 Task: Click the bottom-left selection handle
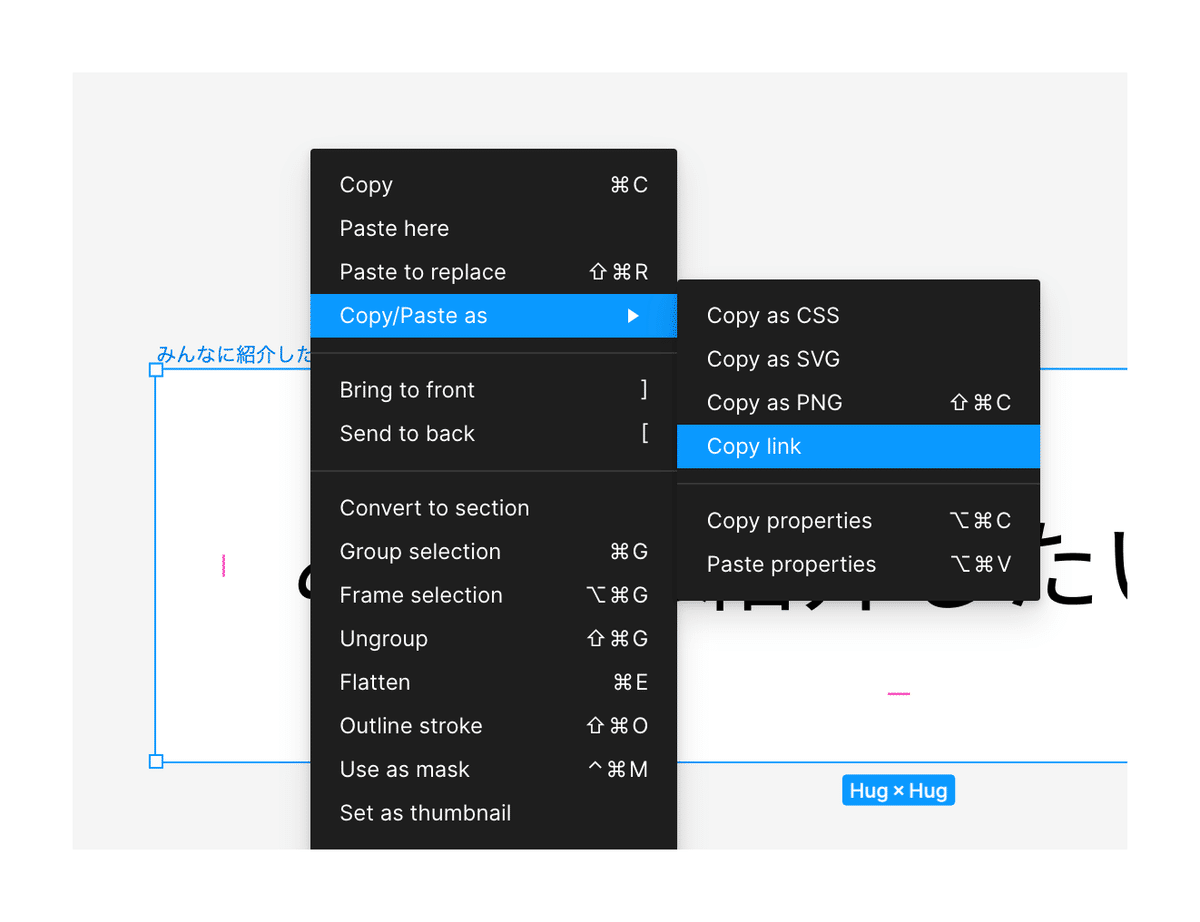pyautogui.click(x=156, y=762)
